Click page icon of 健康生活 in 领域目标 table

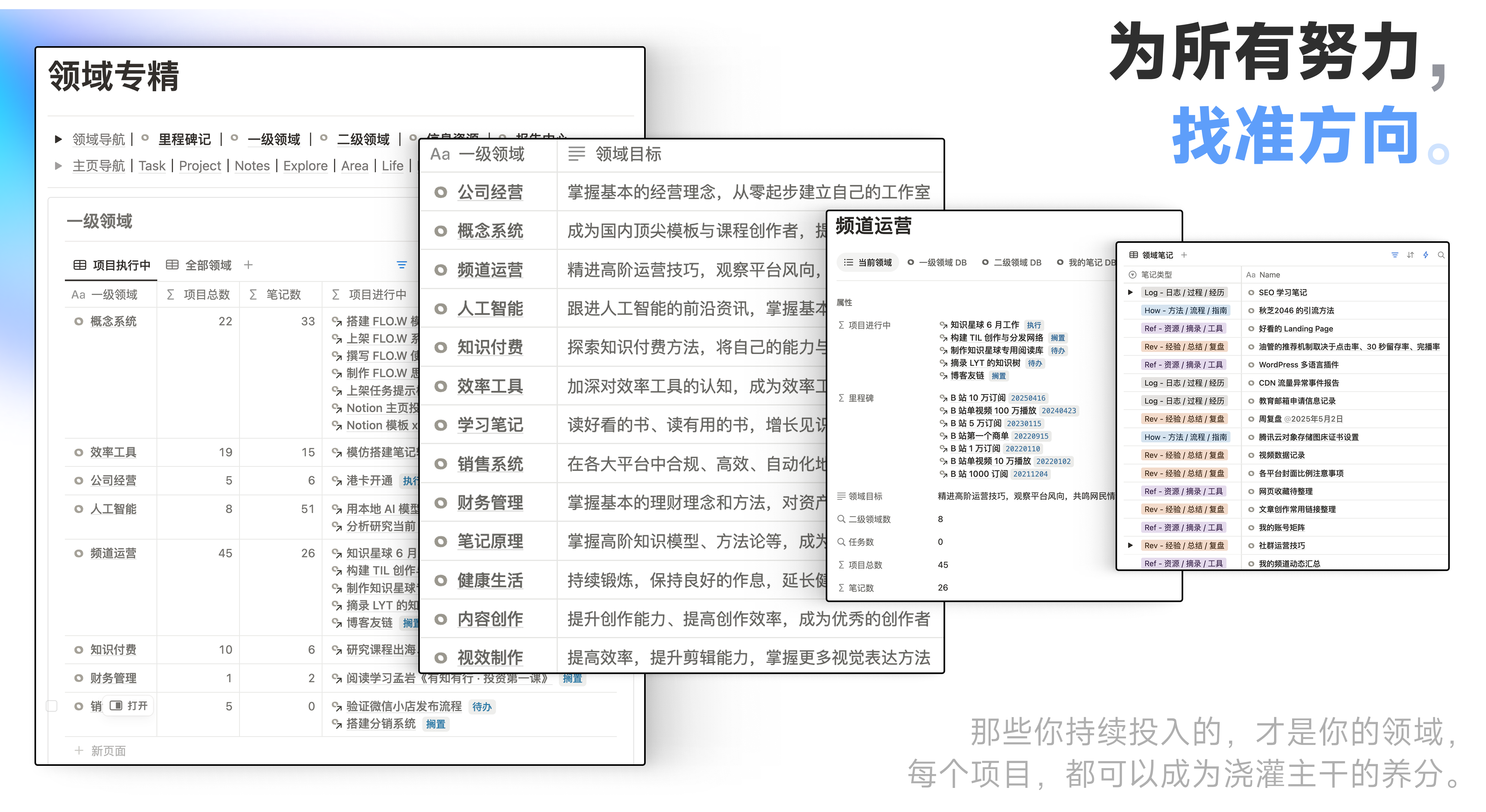coord(441,580)
